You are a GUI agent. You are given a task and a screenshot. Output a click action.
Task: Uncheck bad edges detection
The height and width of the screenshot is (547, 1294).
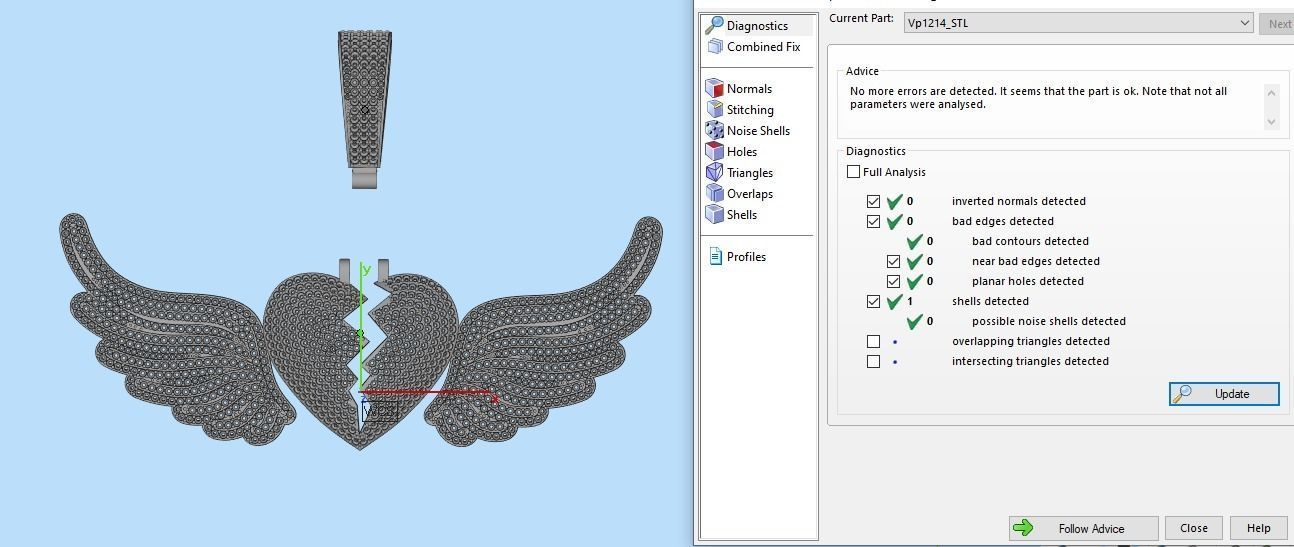(873, 221)
